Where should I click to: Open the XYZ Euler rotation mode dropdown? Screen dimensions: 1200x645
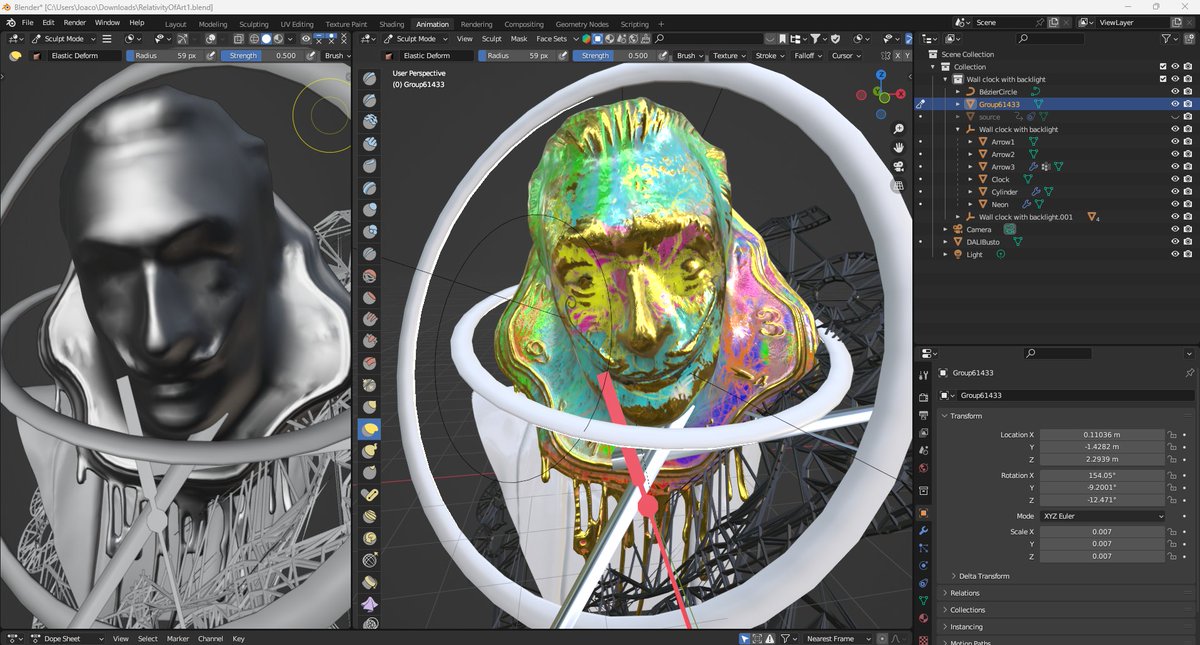(x=1103, y=516)
